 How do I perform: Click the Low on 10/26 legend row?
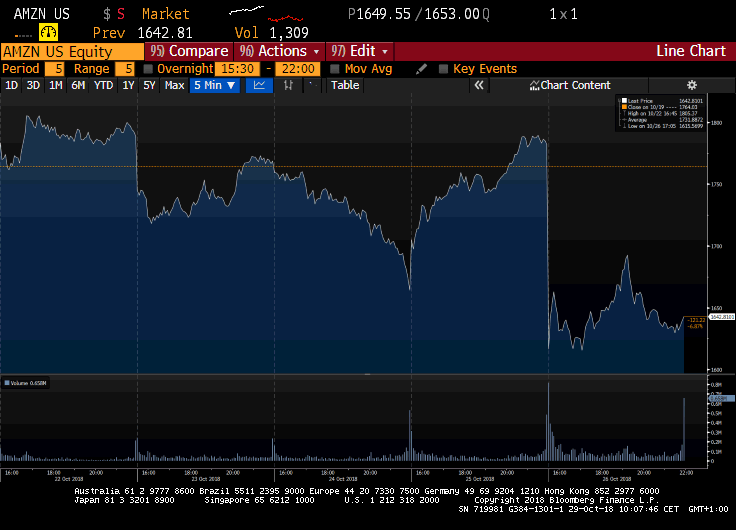click(662, 126)
